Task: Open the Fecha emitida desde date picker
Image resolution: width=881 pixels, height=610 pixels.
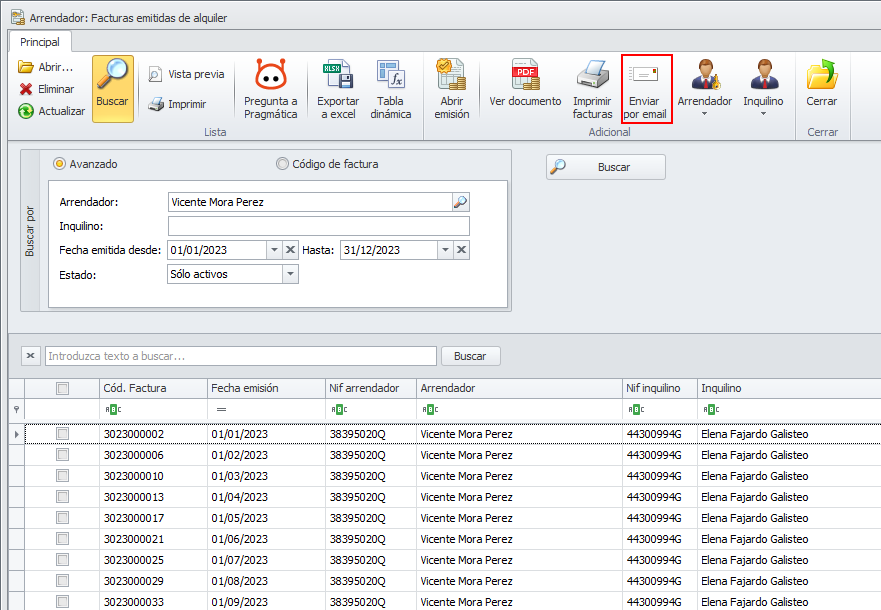Action: coord(273,250)
